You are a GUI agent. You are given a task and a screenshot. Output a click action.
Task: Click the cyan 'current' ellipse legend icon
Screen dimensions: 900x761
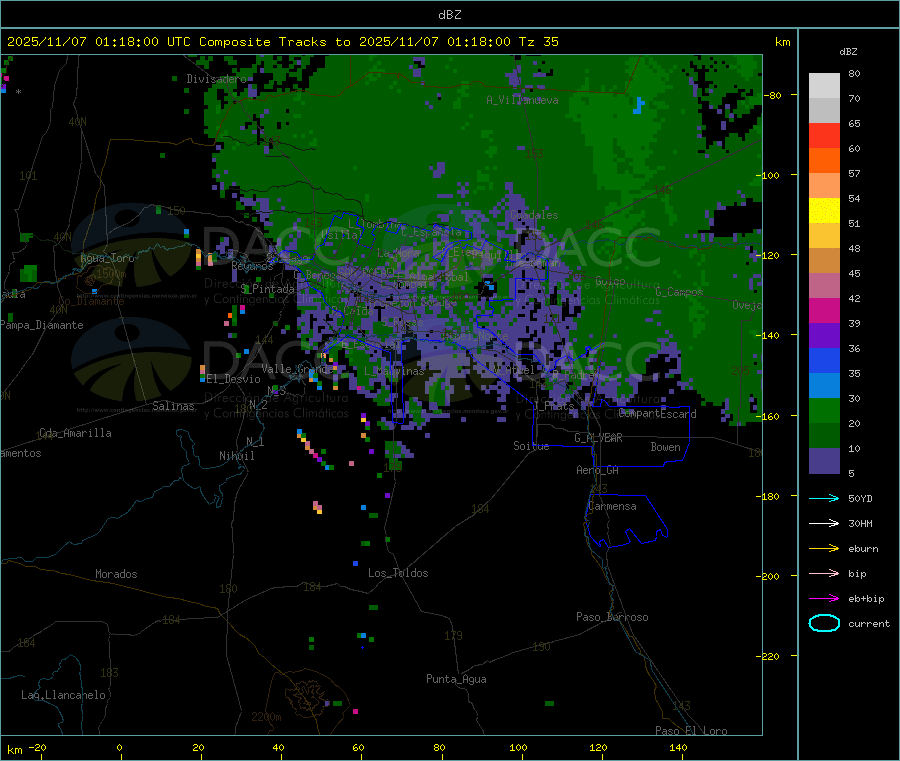(x=824, y=623)
